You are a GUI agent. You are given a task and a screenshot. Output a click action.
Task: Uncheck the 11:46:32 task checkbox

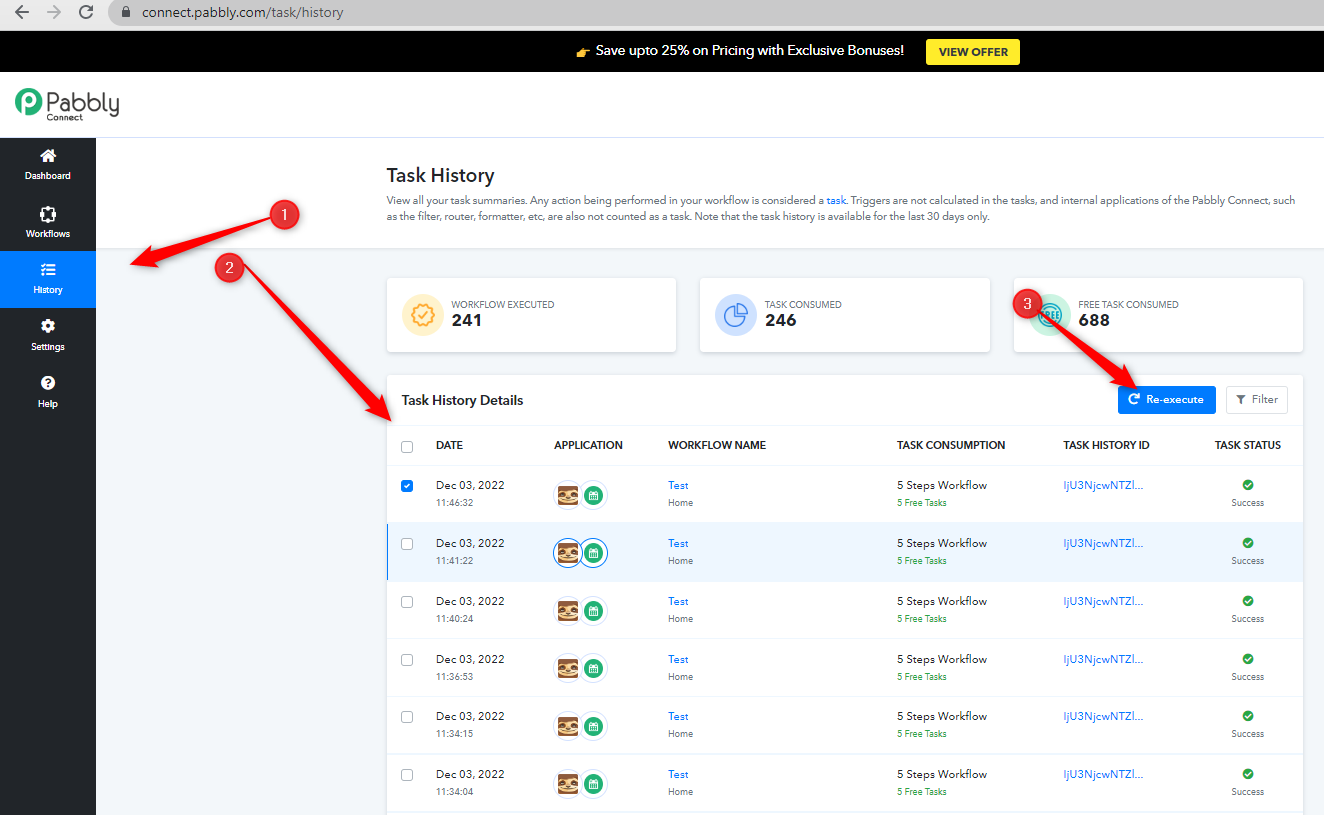407,486
